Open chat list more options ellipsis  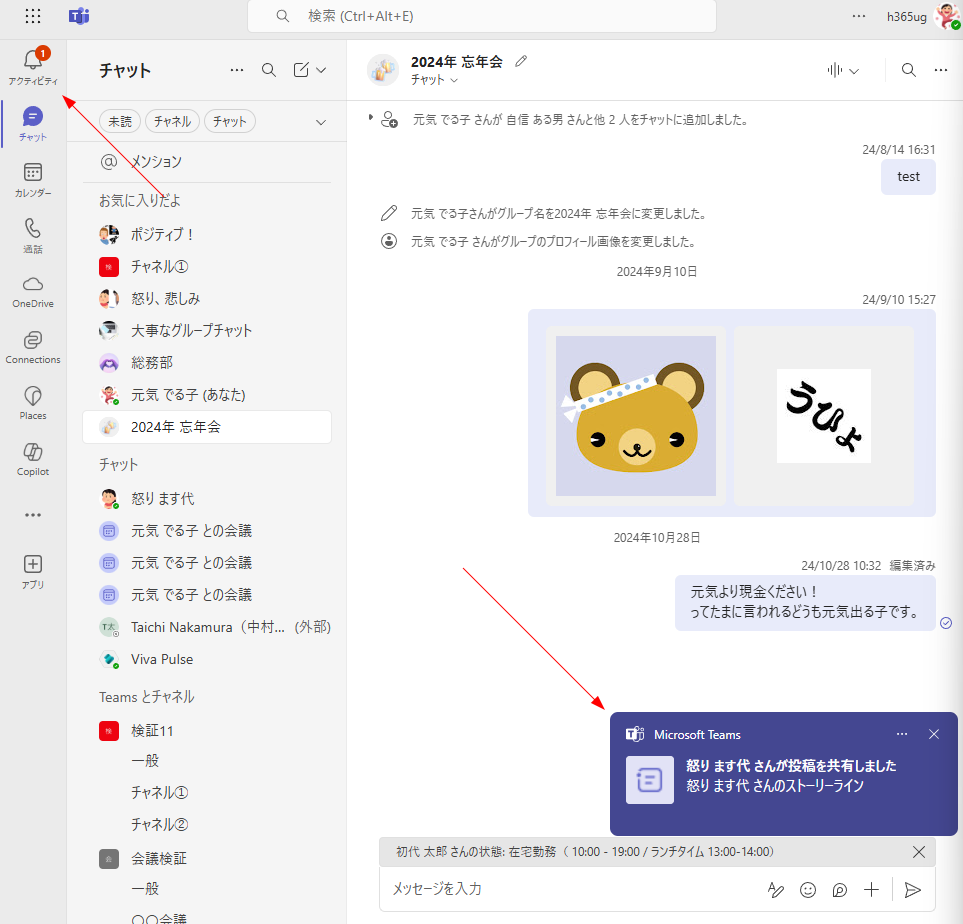236,70
